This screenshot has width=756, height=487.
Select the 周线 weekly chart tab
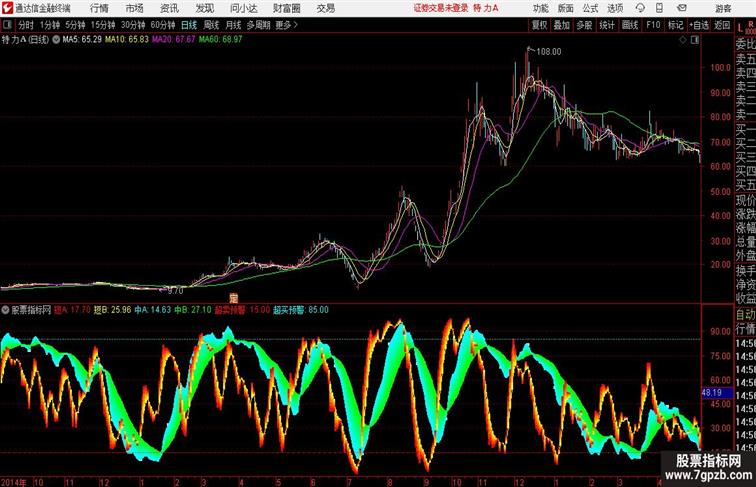pos(211,25)
